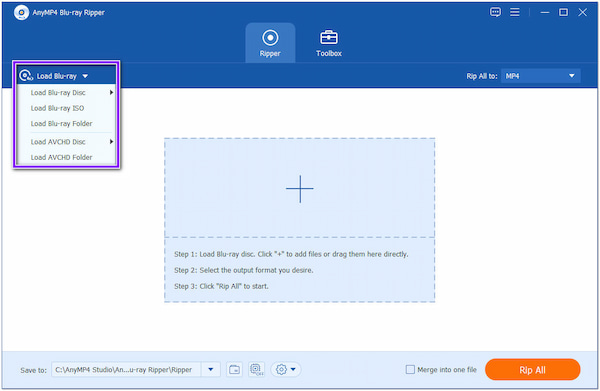Image resolution: width=600 pixels, height=391 pixels.
Task: Click the hardware acceleration icon
Action: coord(256,370)
